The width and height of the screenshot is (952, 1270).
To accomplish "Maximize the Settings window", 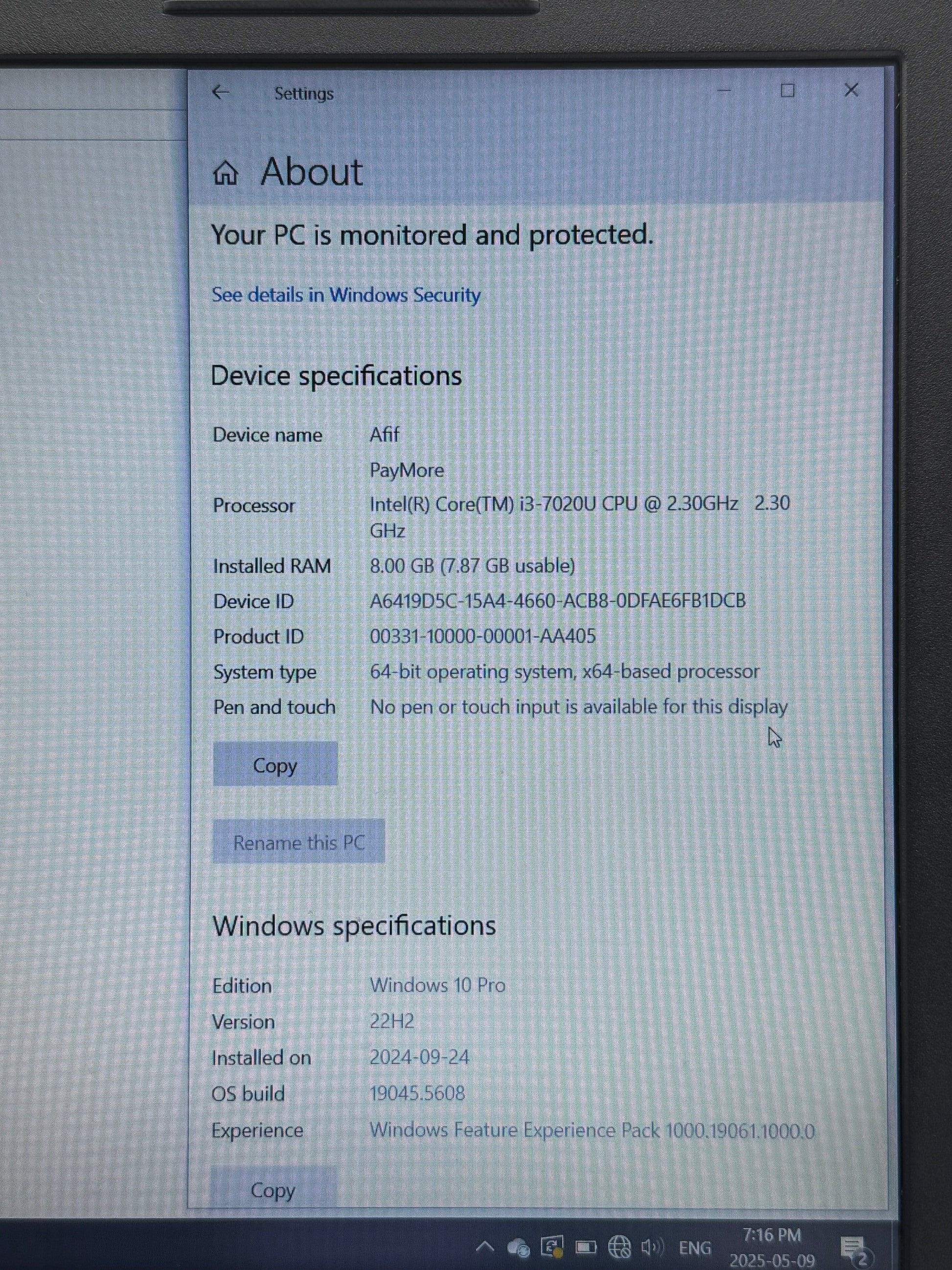I will (x=787, y=91).
